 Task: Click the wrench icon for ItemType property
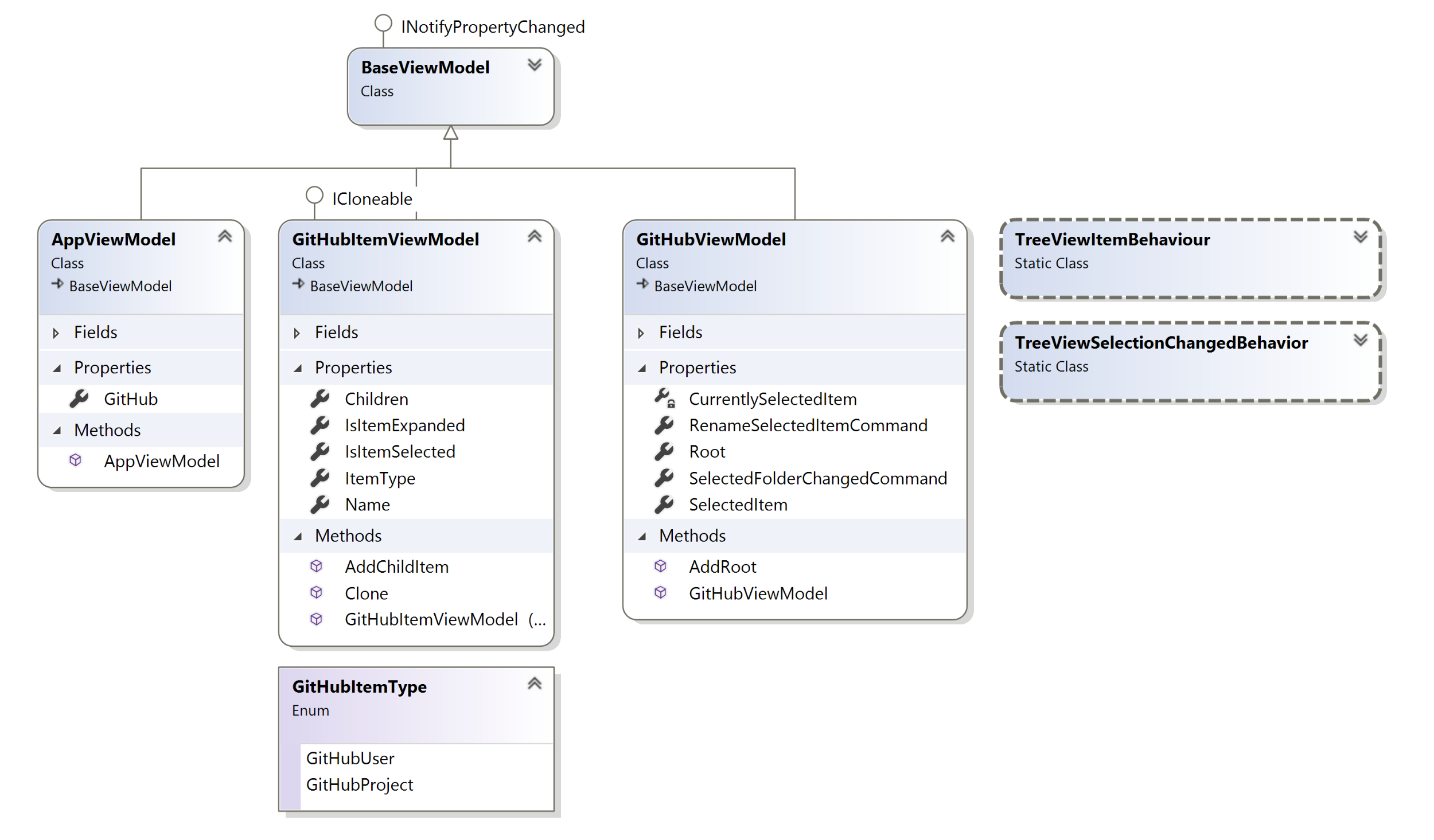[320, 478]
